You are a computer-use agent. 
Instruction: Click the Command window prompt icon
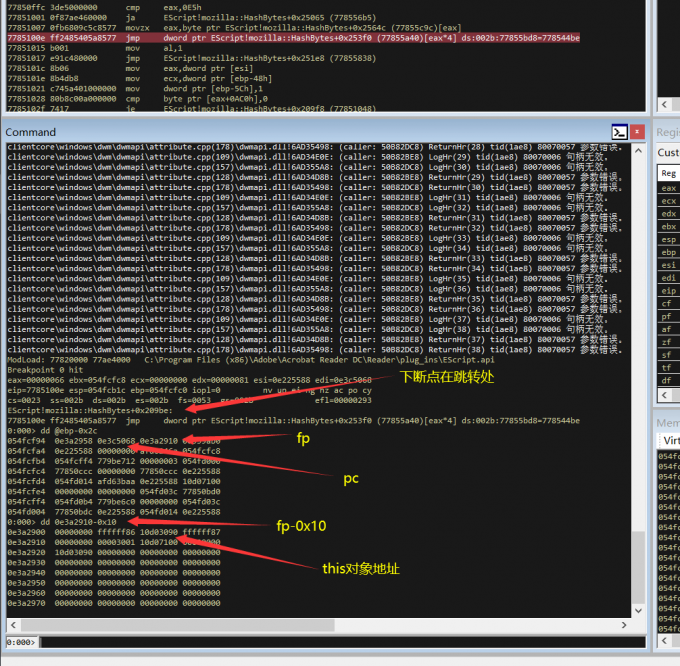pos(619,132)
